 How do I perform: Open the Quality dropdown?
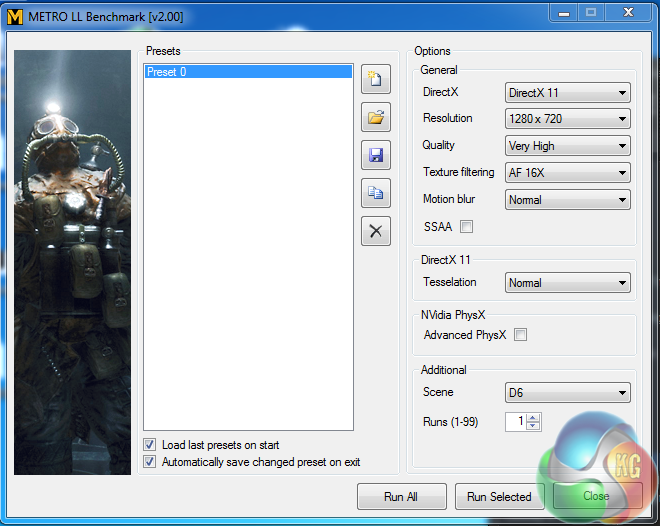pyautogui.click(x=567, y=146)
